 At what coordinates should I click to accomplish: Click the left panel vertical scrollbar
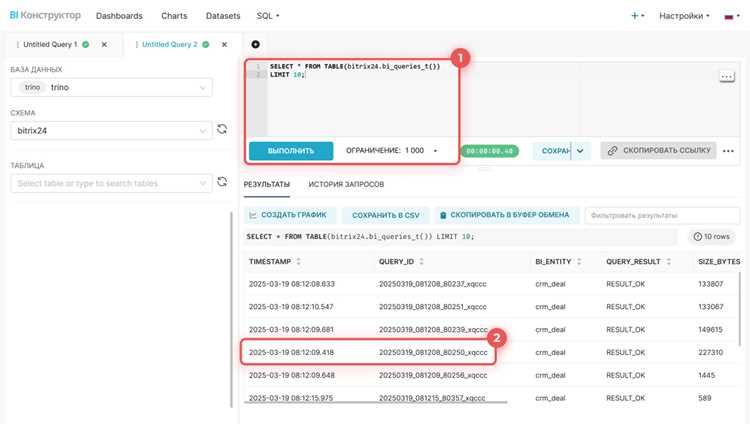(232, 309)
